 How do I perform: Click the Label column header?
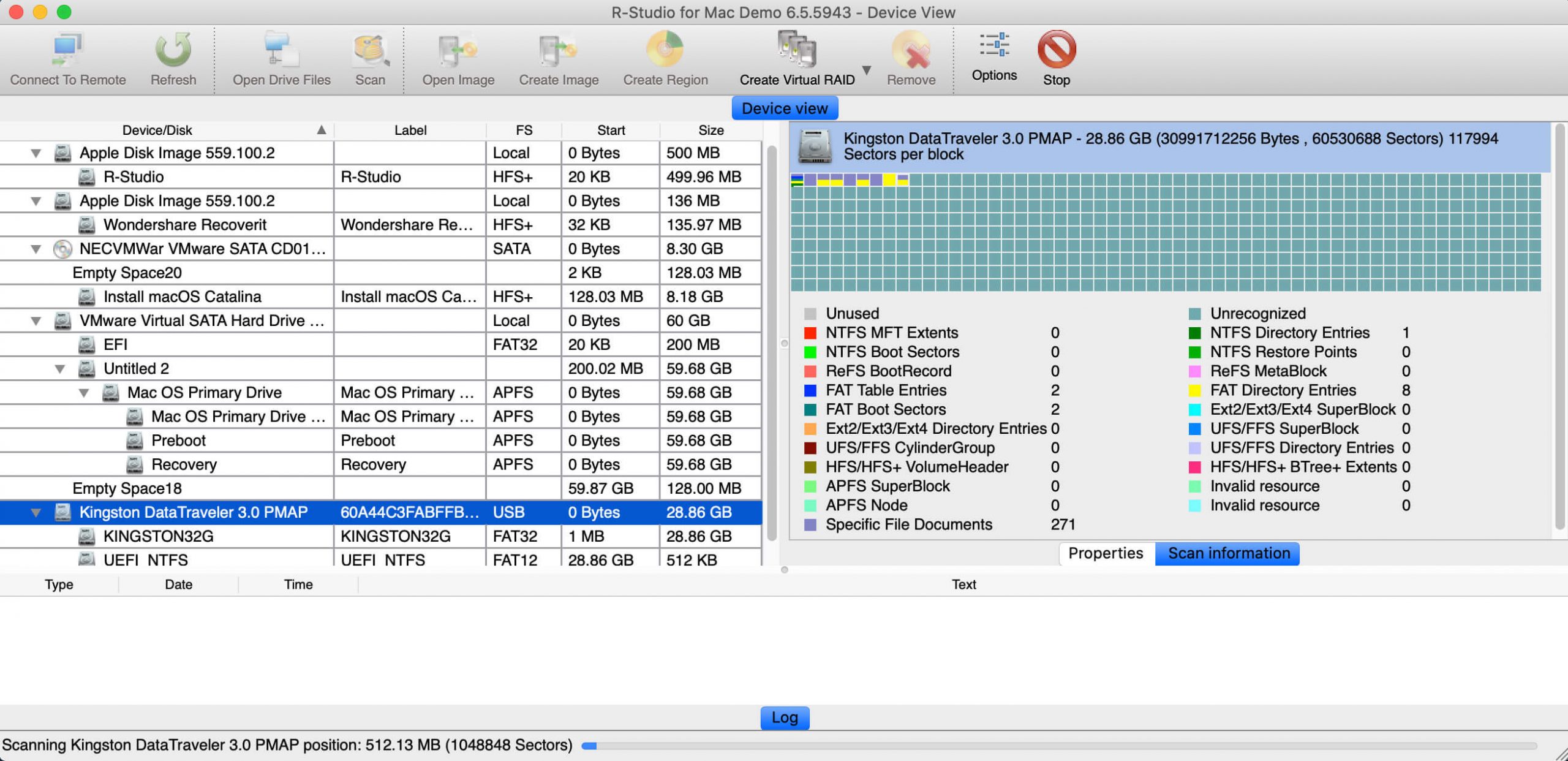tap(410, 130)
